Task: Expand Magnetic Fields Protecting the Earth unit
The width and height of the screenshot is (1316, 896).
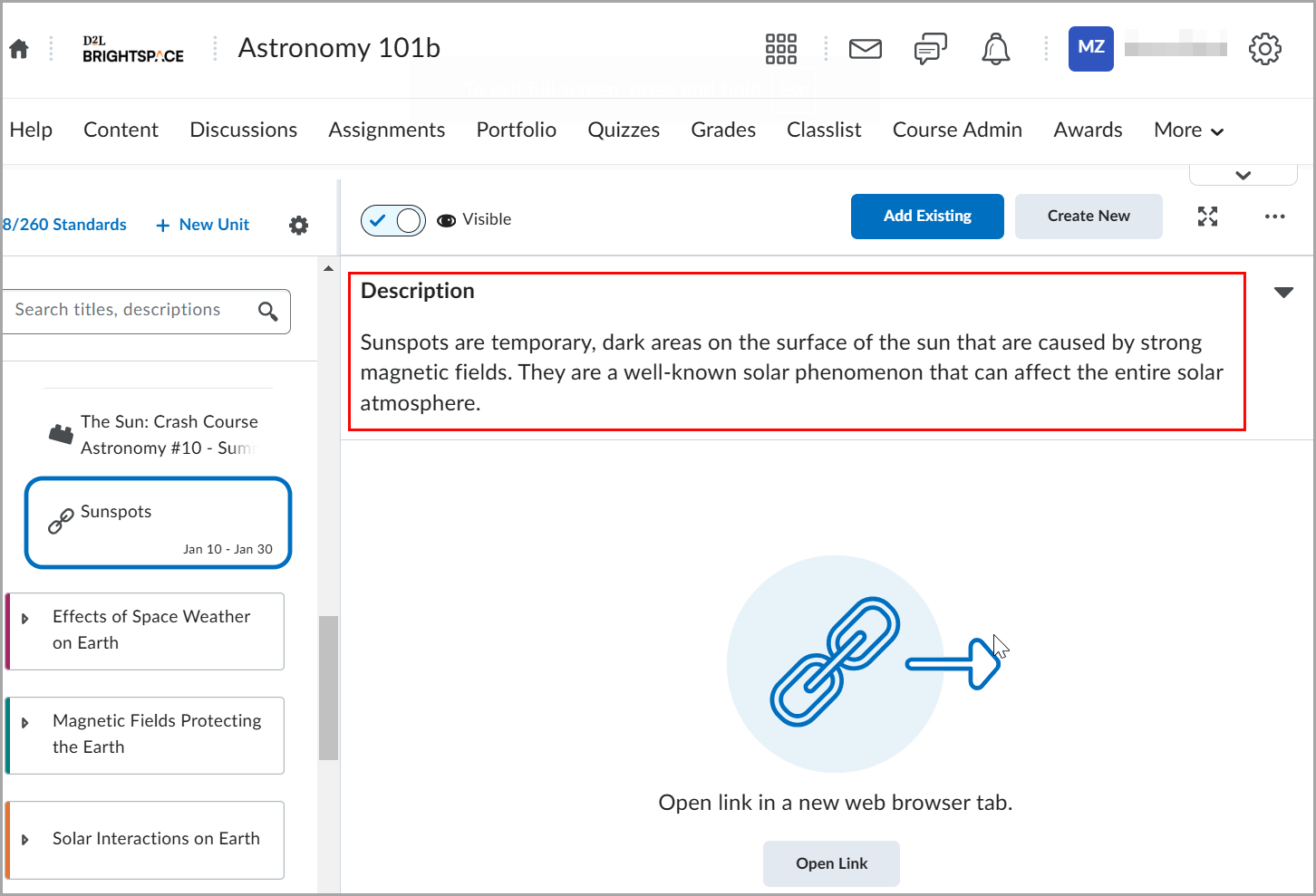Action: (x=25, y=723)
